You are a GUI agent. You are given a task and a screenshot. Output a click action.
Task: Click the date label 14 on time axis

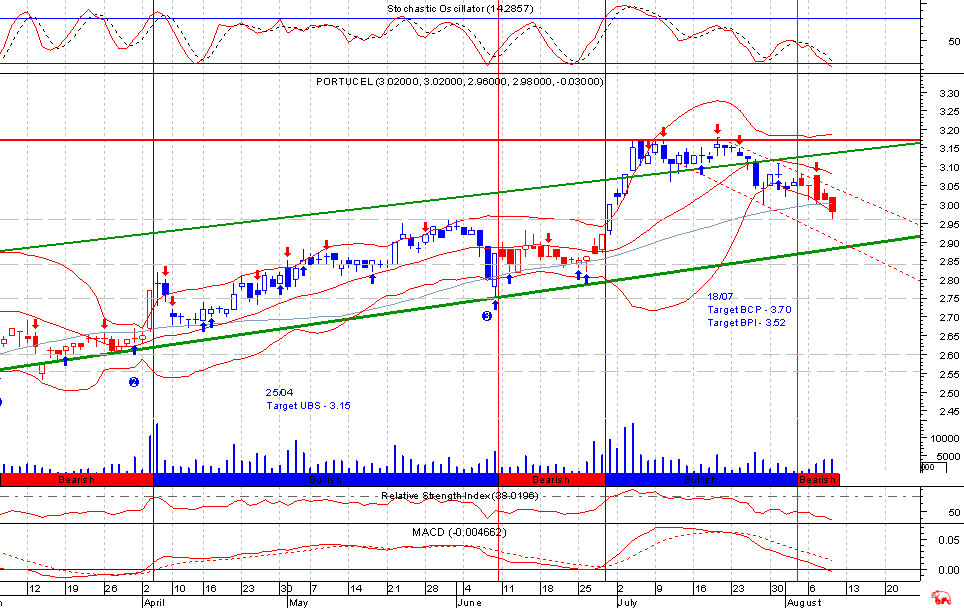click(x=355, y=589)
